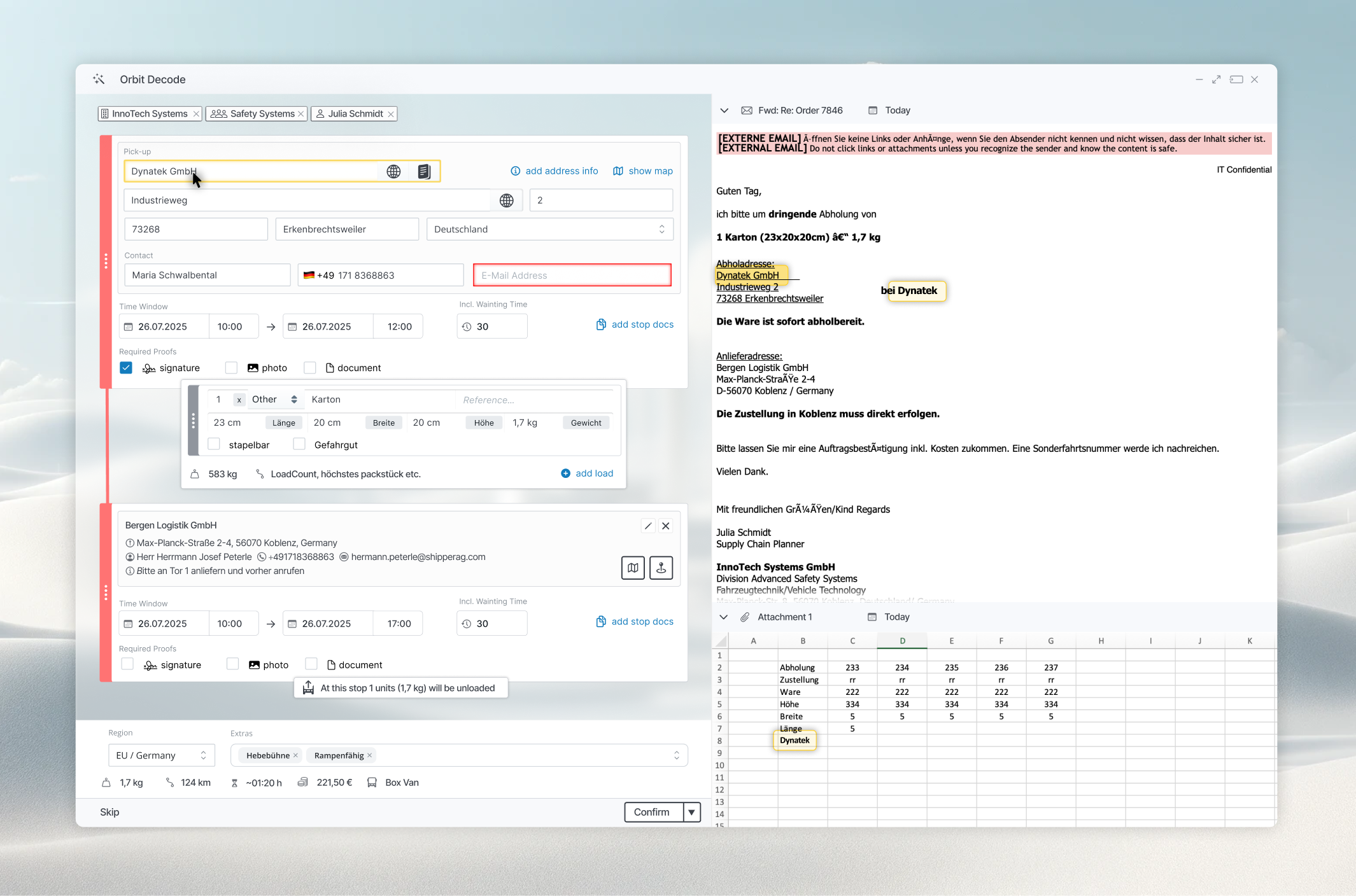Image resolution: width=1356 pixels, height=896 pixels.
Task: Enable document proof for Bergen Logistik stop
Action: [x=311, y=664]
